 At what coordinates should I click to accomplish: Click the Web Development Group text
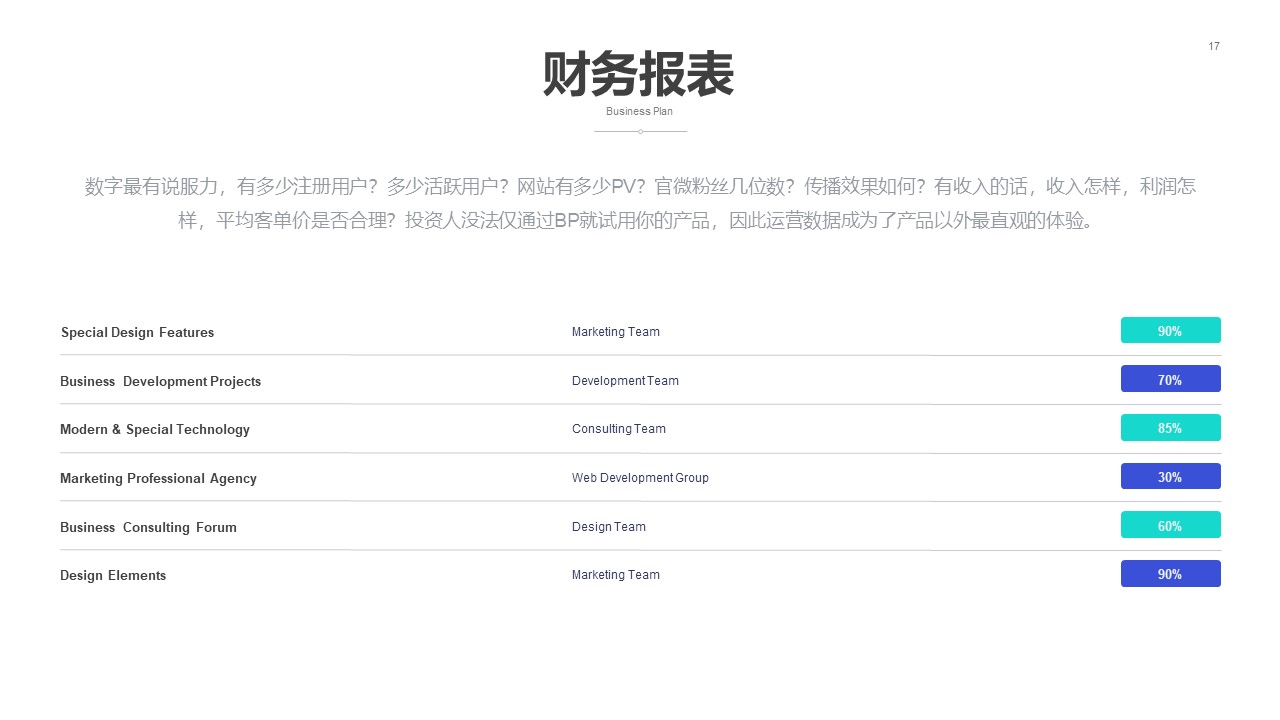pos(640,478)
